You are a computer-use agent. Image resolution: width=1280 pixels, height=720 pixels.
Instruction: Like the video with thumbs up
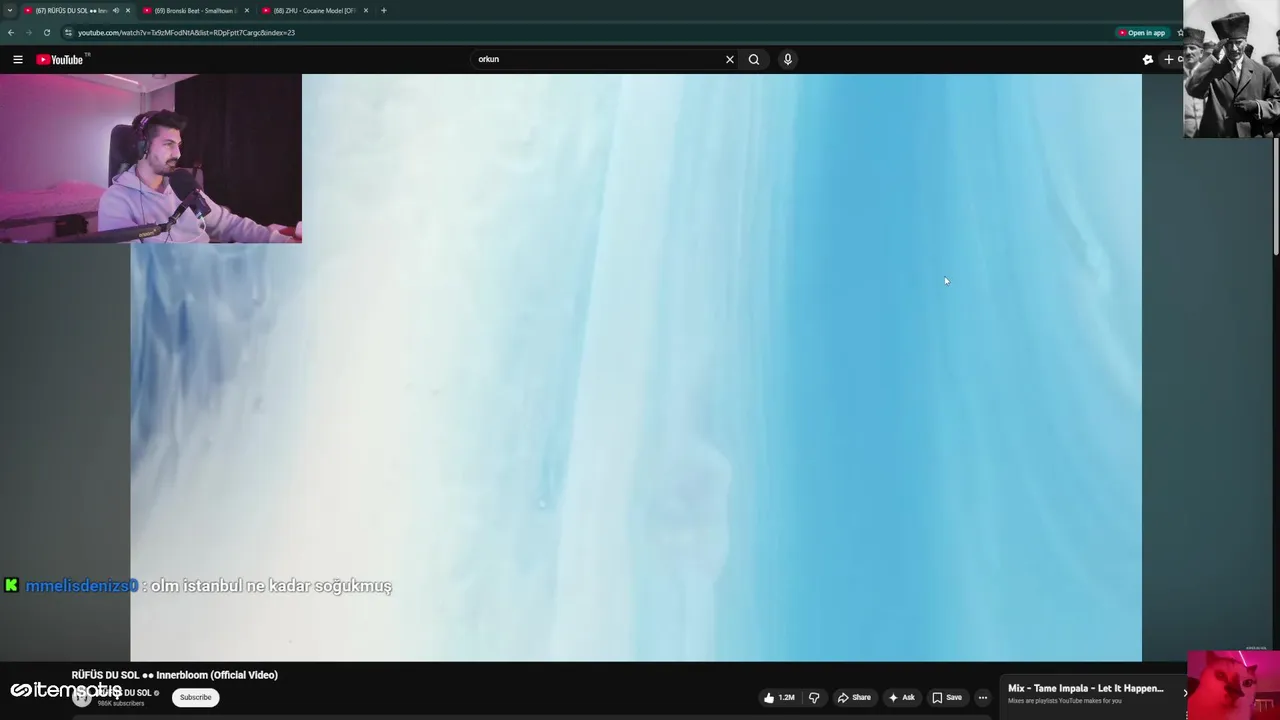tap(779, 698)
